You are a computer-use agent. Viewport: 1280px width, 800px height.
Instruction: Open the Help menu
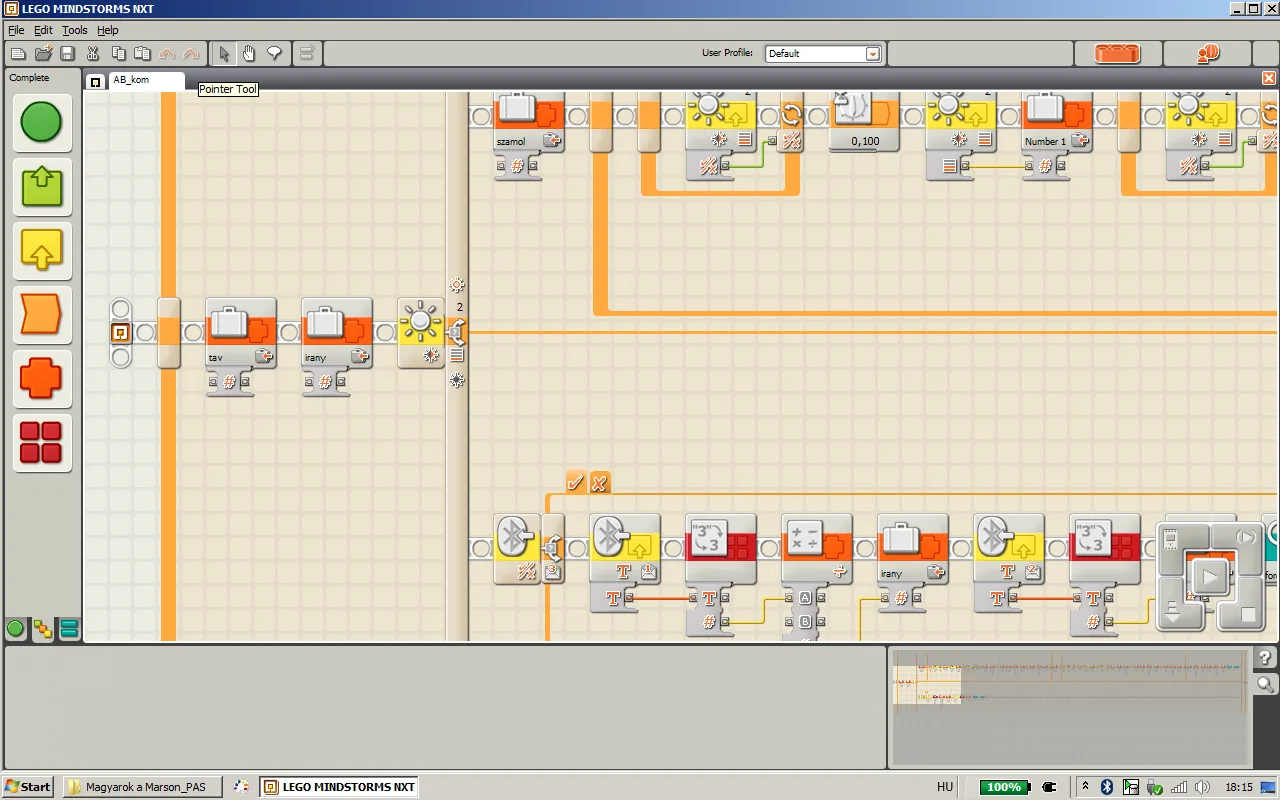[x=108, y=30]
